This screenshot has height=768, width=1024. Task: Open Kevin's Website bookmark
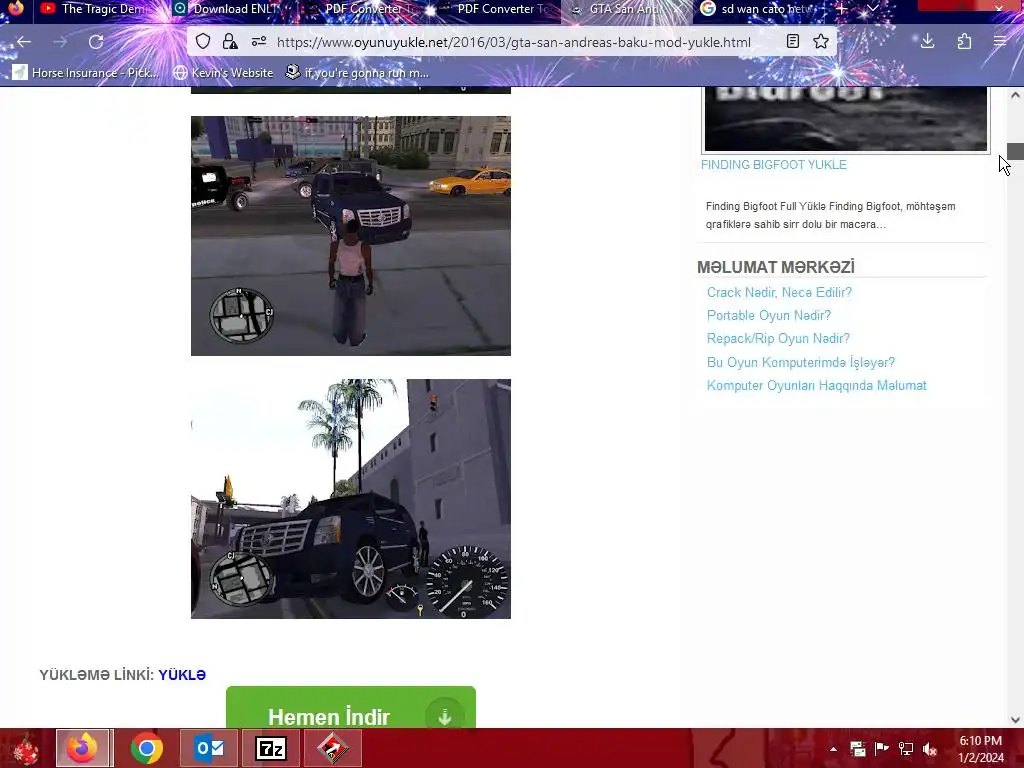[x=223, y=72]
